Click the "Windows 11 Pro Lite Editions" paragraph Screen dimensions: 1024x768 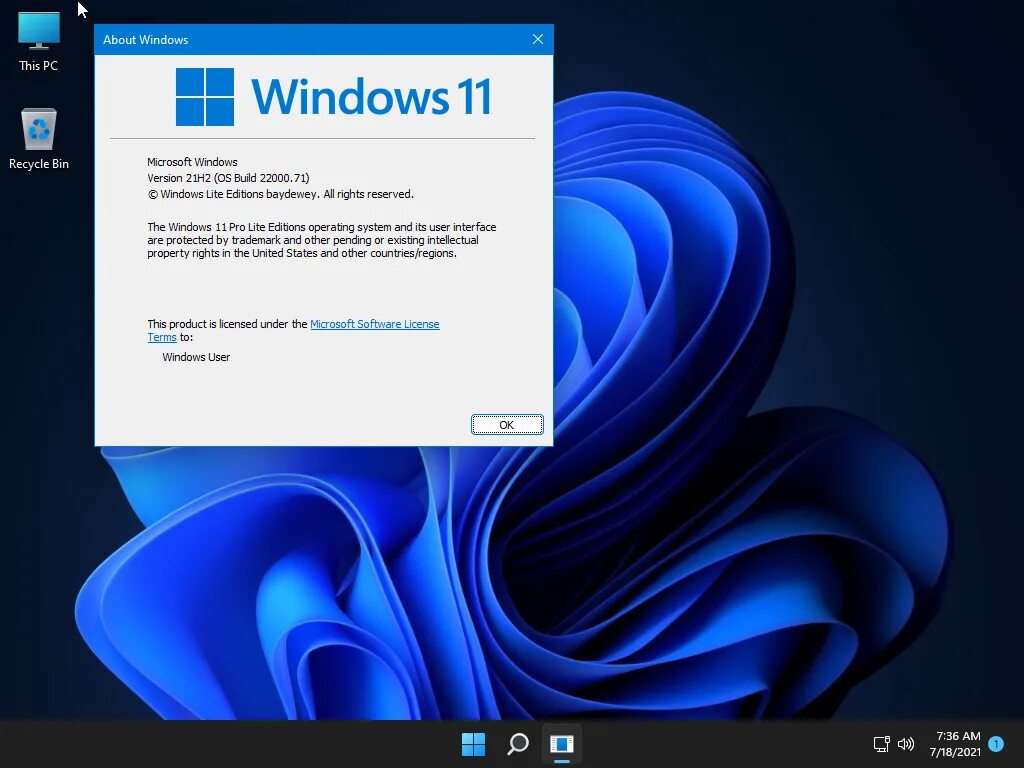tap(321, 240)
